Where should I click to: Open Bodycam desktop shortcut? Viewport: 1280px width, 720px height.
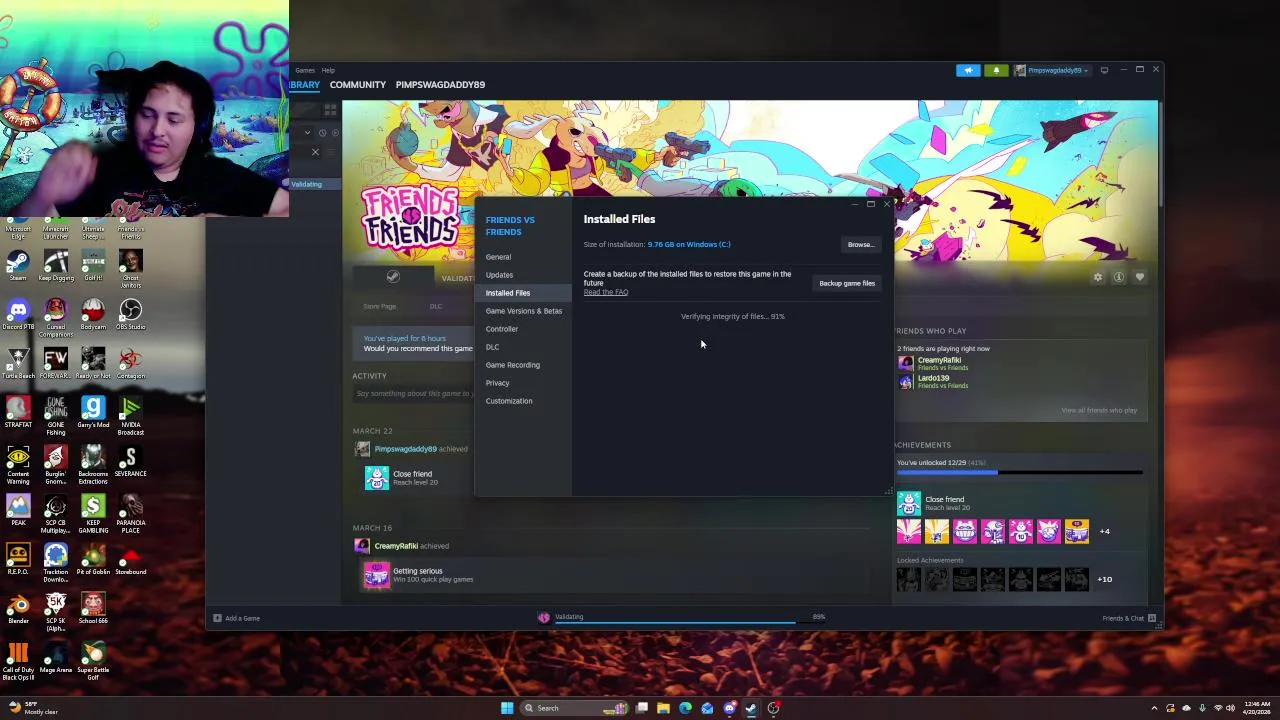[93, 314]
